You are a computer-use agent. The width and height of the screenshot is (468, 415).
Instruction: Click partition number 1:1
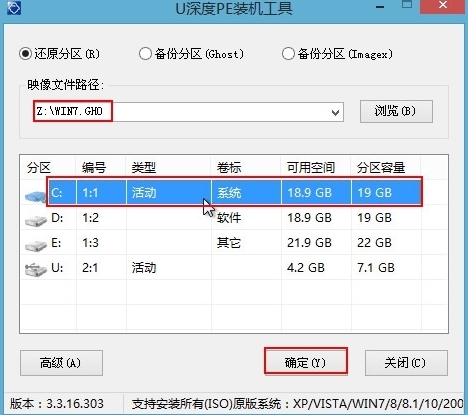tap(90, 193)
